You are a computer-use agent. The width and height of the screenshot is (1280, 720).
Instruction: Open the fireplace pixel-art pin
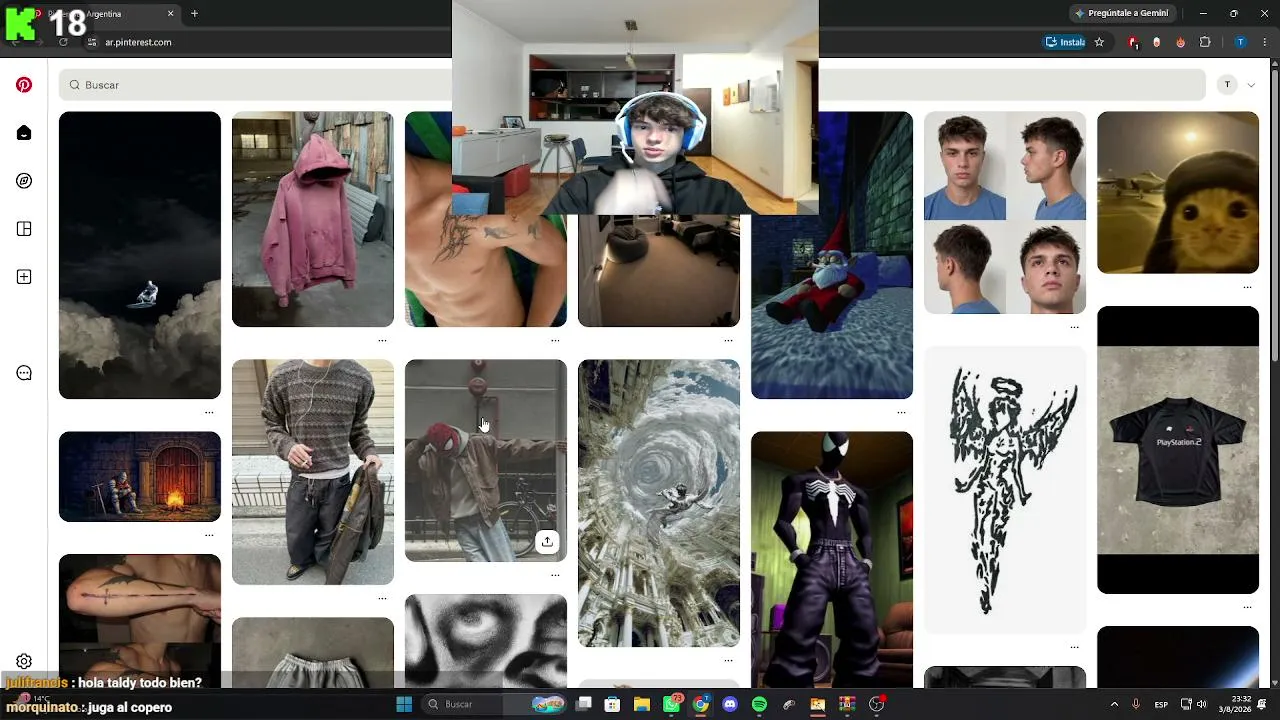pyautogui.click(x=140, y=477)
